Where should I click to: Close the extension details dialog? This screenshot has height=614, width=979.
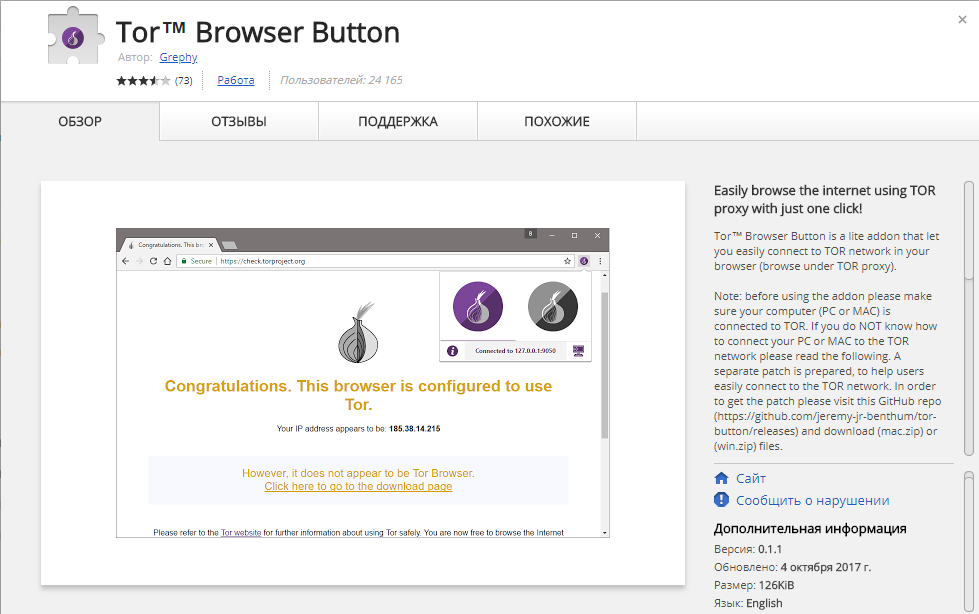click(x=962, y=20)
